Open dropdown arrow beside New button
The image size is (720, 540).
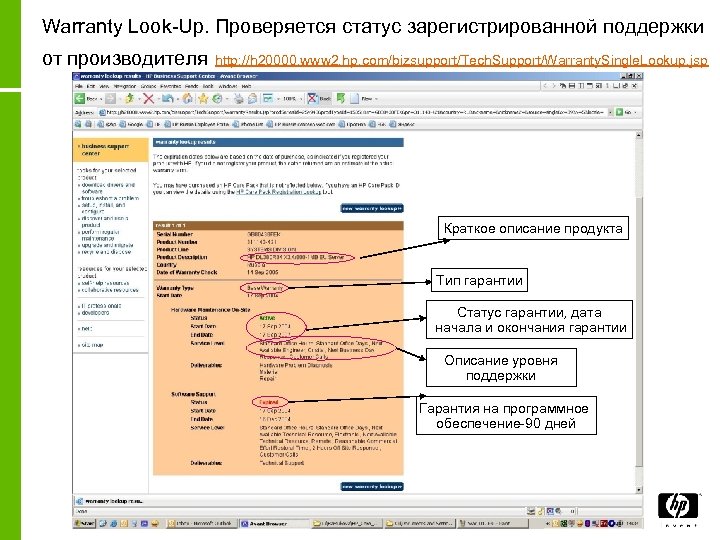[376, 99]
